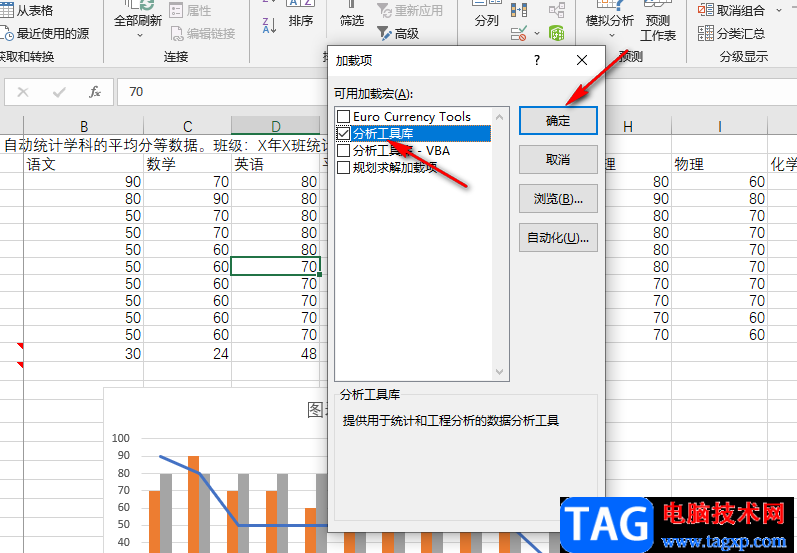Select Euro Currency Tools list item label
797x553 pixels.
pyautogui.click(x=412, y=116)
